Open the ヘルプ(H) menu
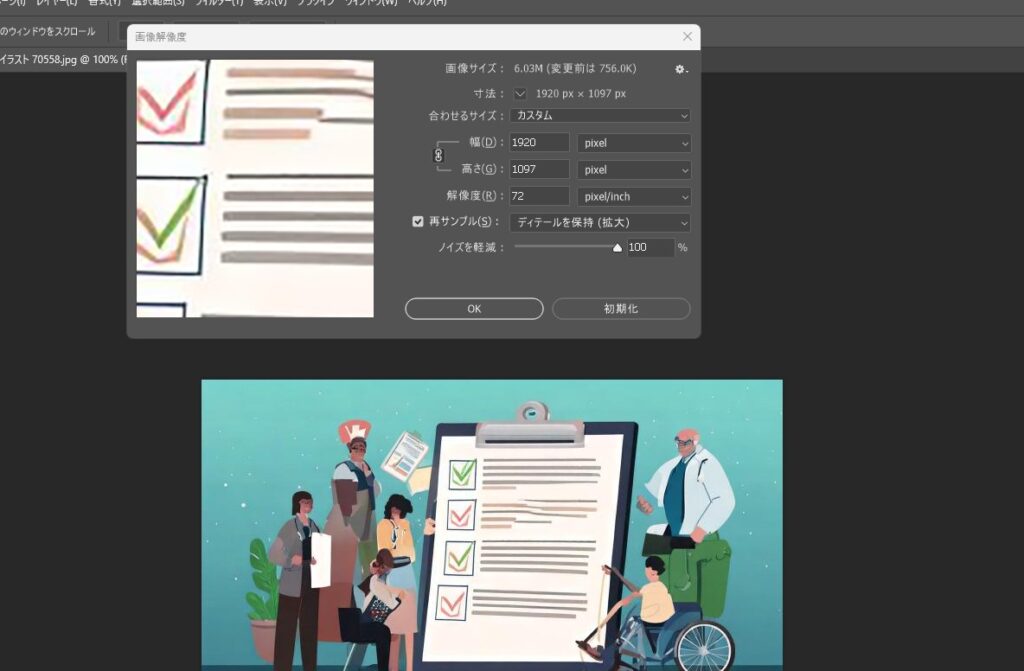The height and width of the screenshot is (671, 1024). (x=427, y=3)
